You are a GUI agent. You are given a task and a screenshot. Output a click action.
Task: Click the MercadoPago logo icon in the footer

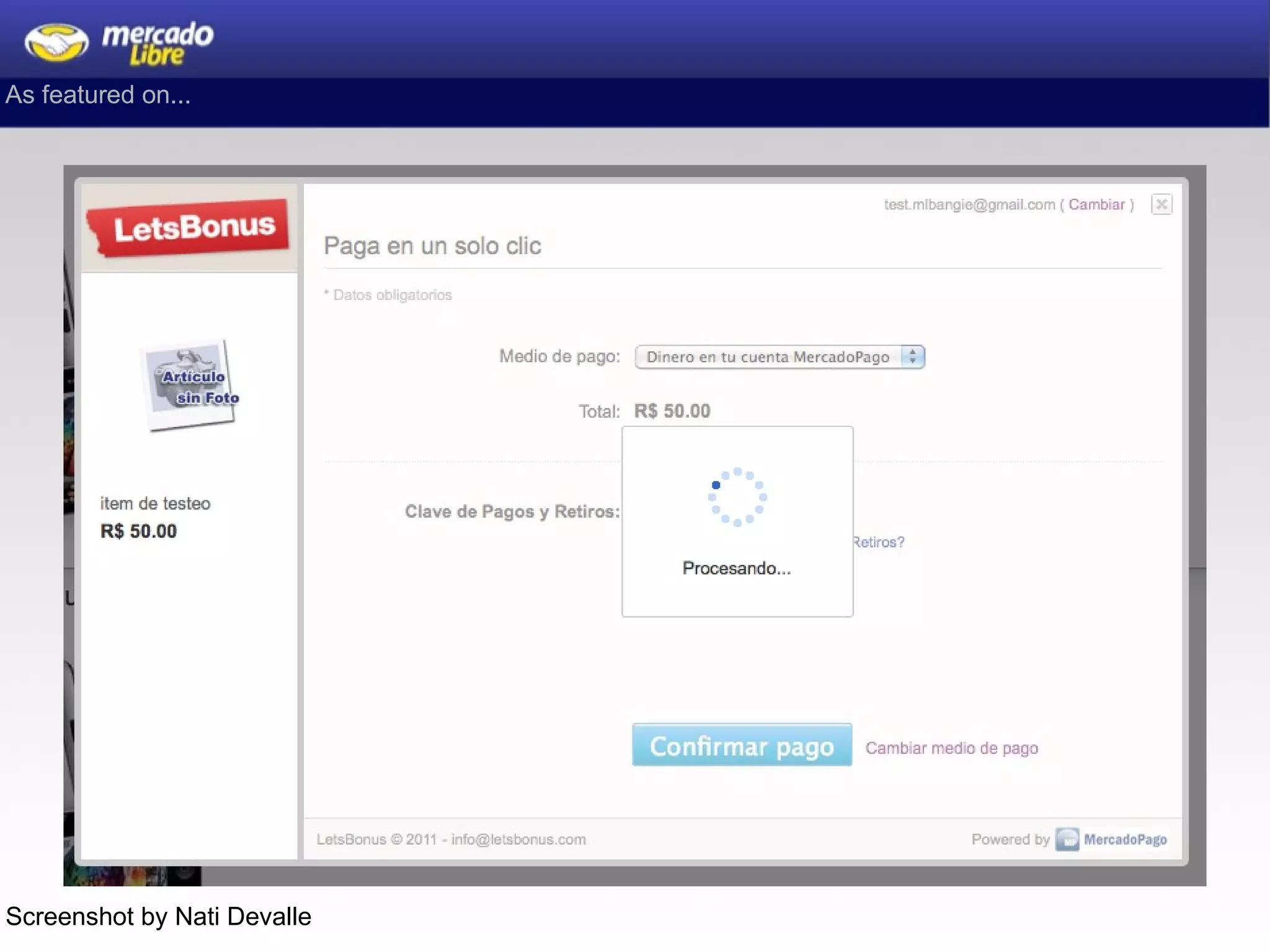point(1067,839)
